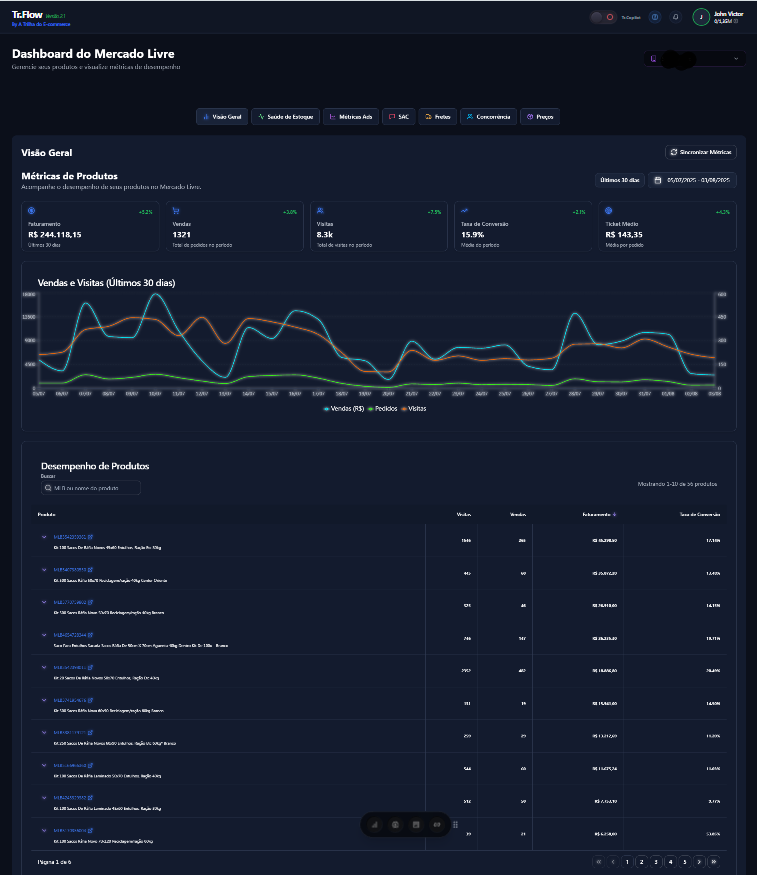Viewport: 757px width, 875px height.
Task: Click the refresh icon in Sincronizar Métricas
Action: point(674,152)
